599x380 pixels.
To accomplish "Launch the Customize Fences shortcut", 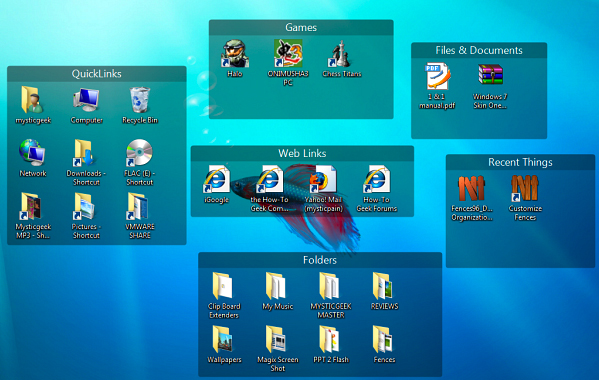I will (x=525, y=188).
